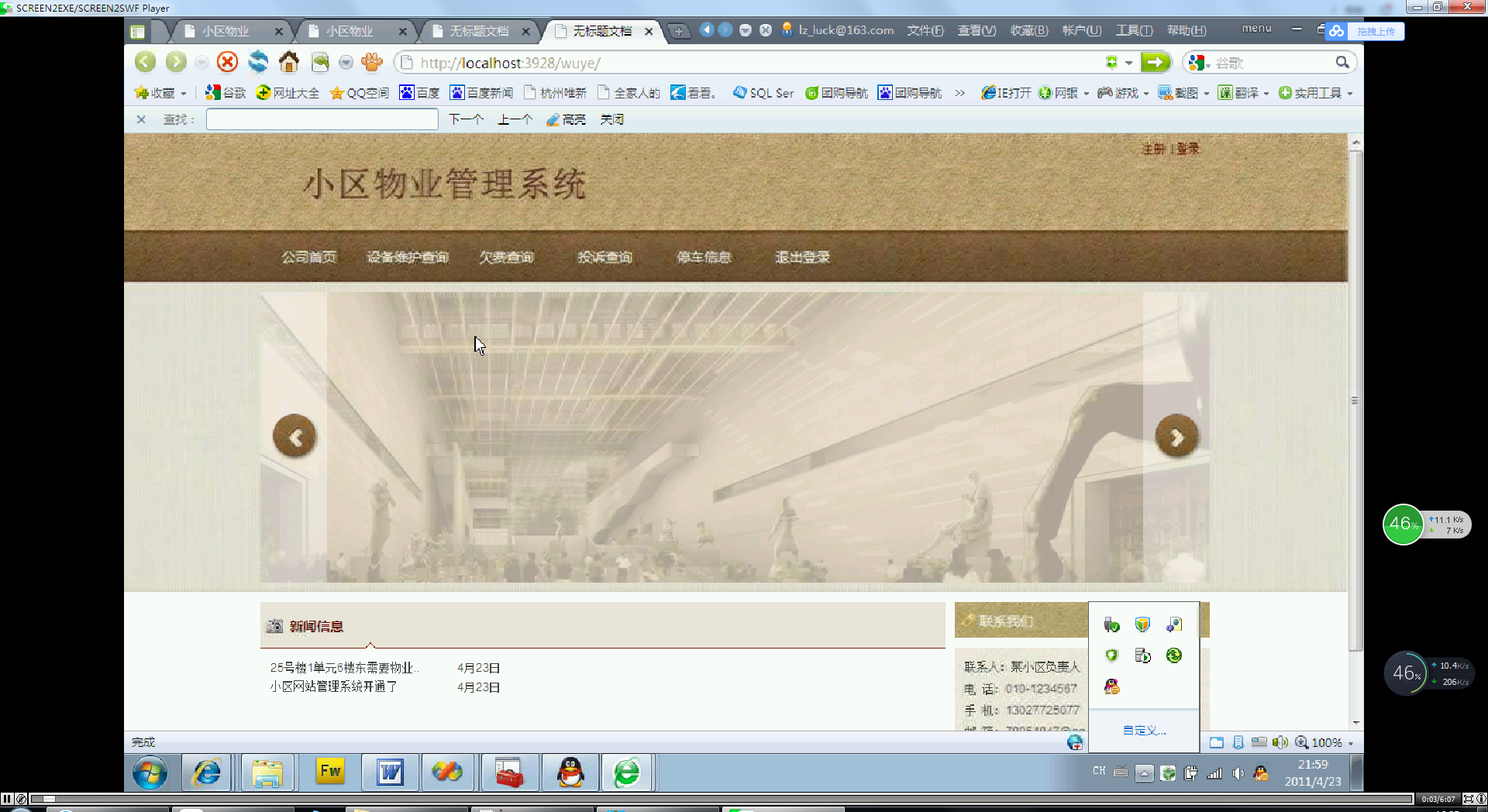
Task: Go to the browser home page icon
Action: point(289,62)
